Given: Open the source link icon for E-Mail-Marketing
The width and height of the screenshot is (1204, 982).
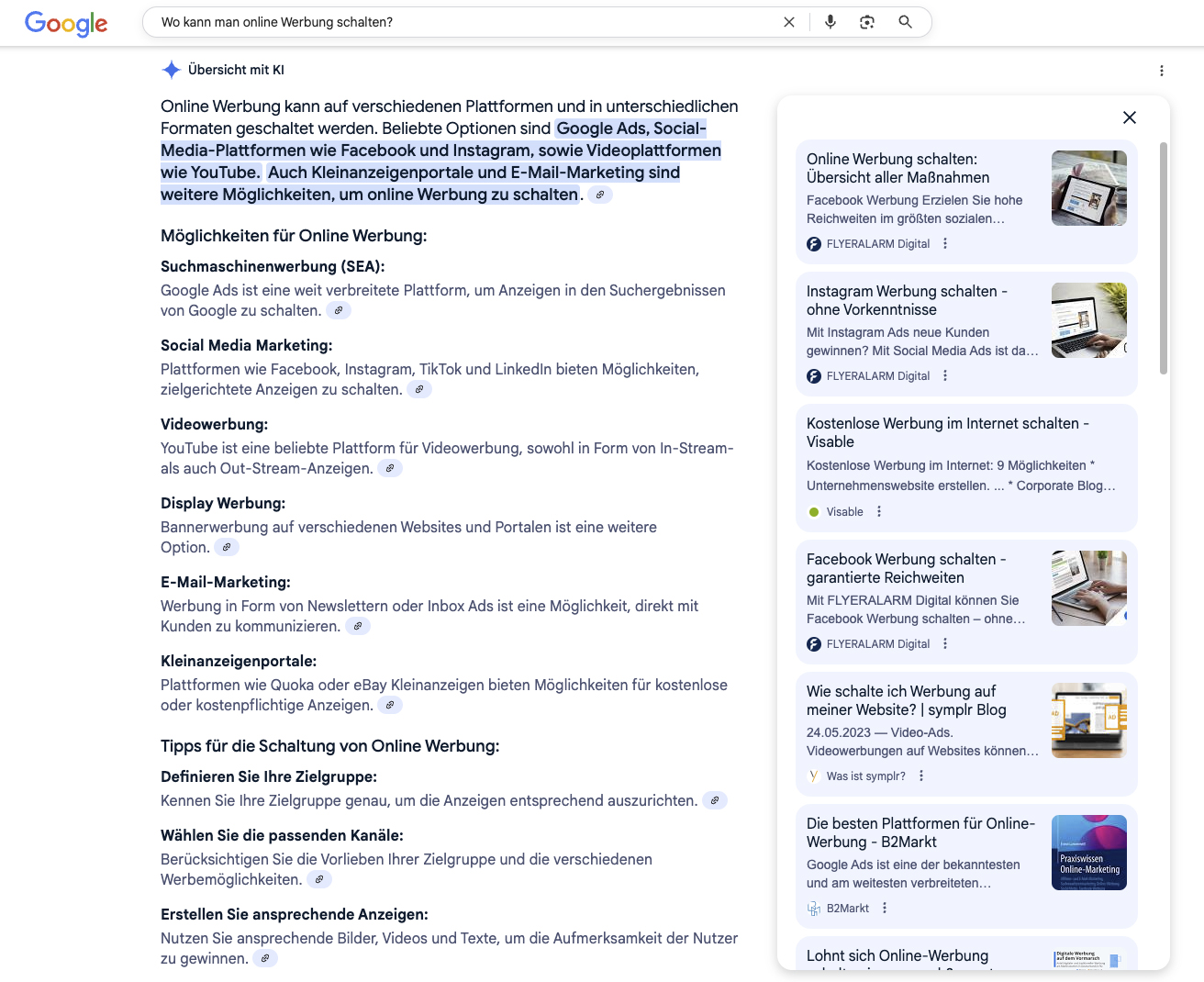Looking at the screenshot, I should [x=358, y=626].
